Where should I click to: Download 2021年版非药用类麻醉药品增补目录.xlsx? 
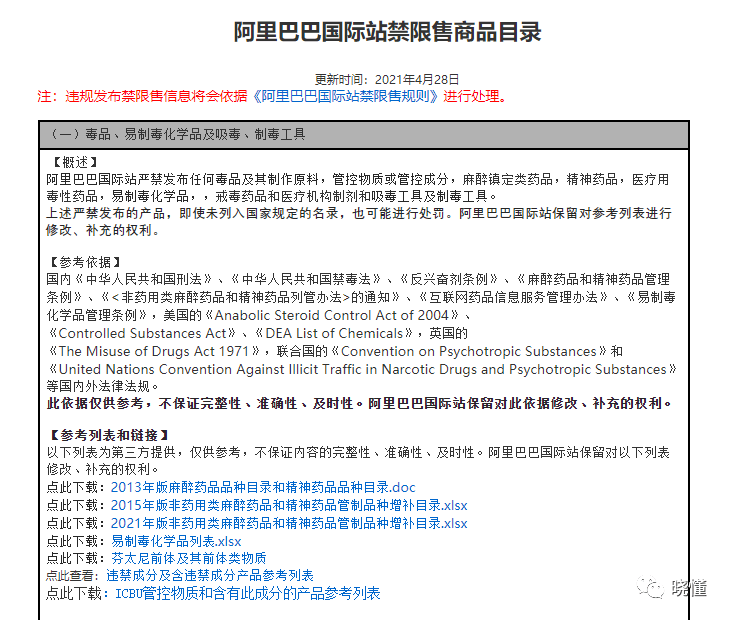point(289,523)
